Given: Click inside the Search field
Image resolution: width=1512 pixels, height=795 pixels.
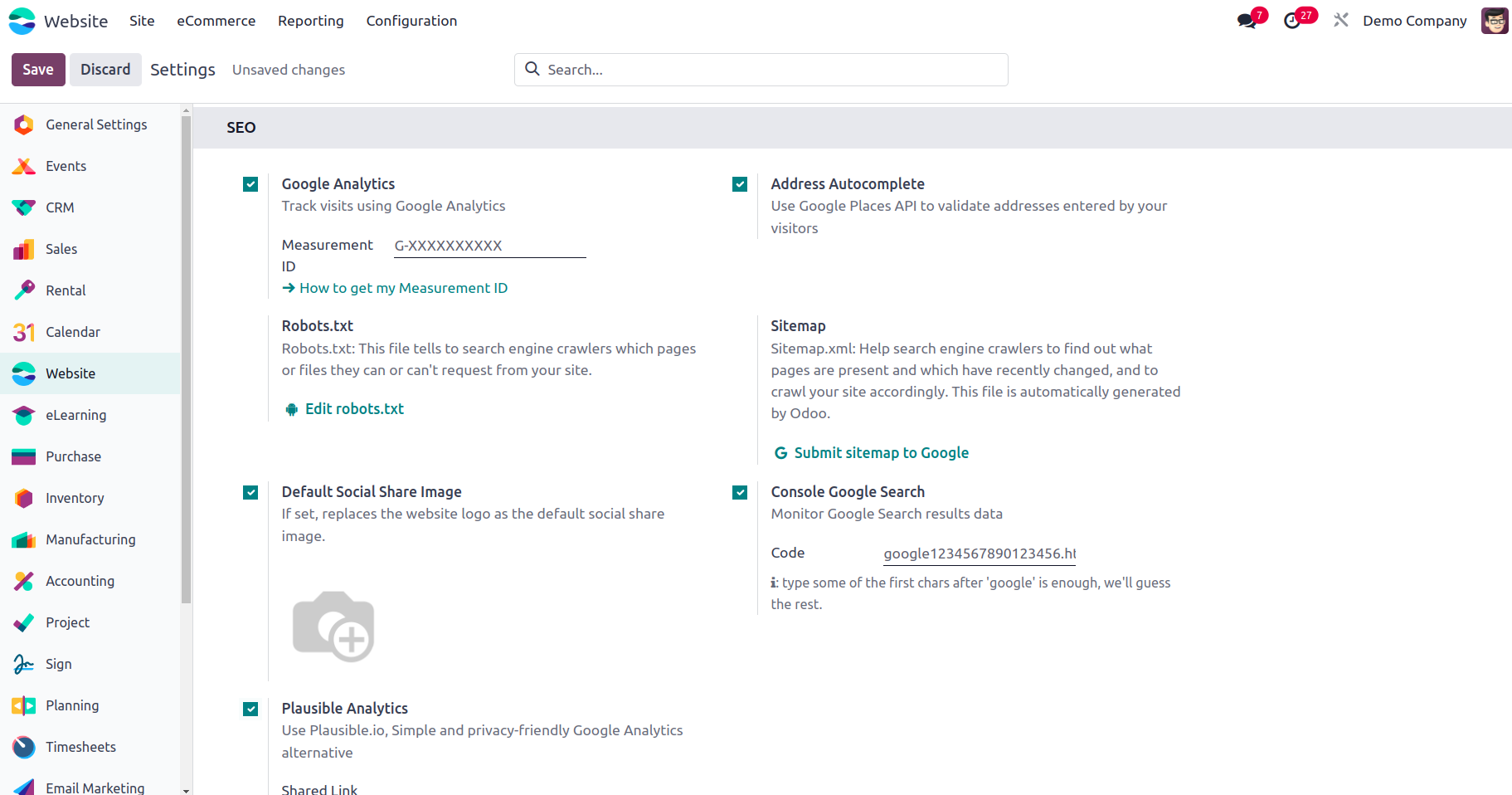Looking at the screenshot, I should (761, 70).
